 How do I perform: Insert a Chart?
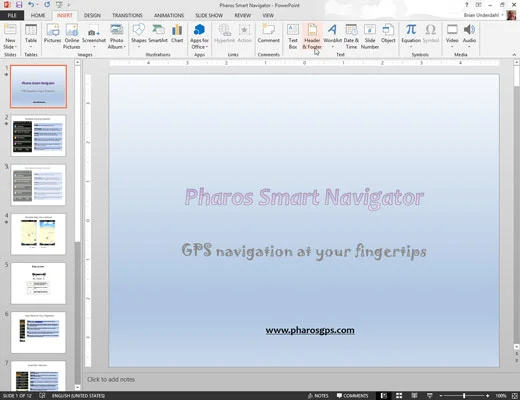(177, 34)
